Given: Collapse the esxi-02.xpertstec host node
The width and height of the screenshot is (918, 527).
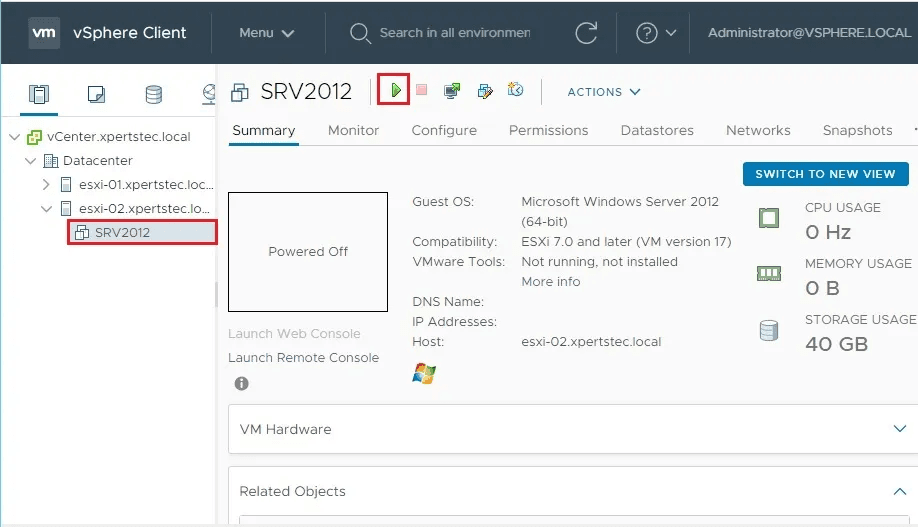Looking at the screenshot, I should tap(46, 208).
